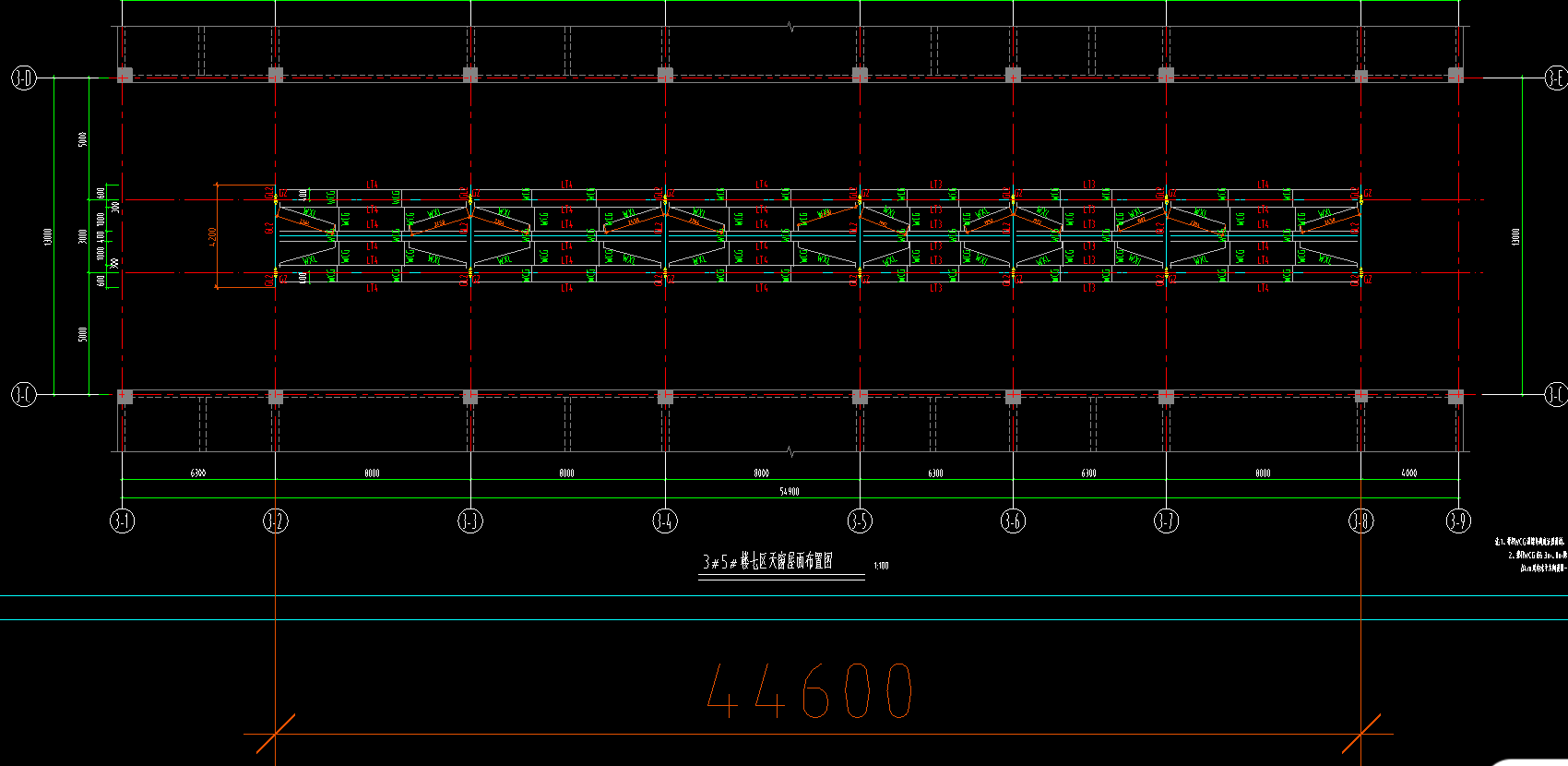Click the 8000 dimension between axes 3-4 and 3-5

[x=761, y=473]
